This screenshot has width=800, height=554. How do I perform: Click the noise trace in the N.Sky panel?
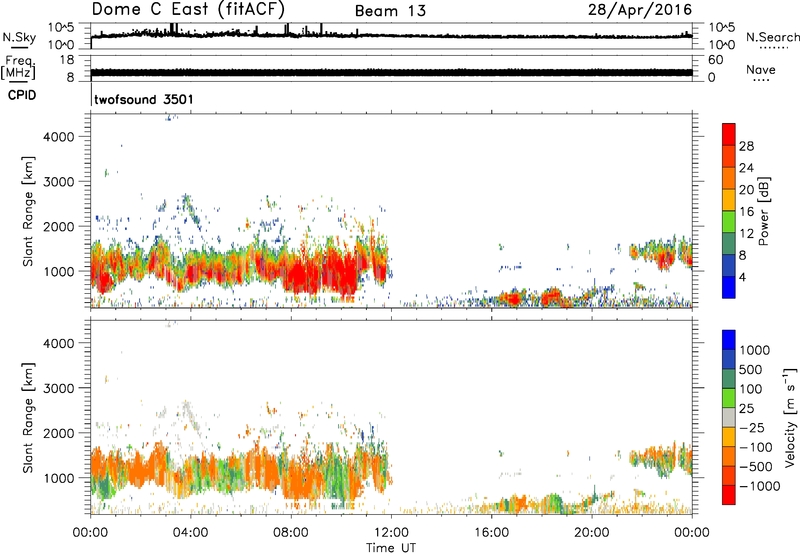(x=391, y=36)
